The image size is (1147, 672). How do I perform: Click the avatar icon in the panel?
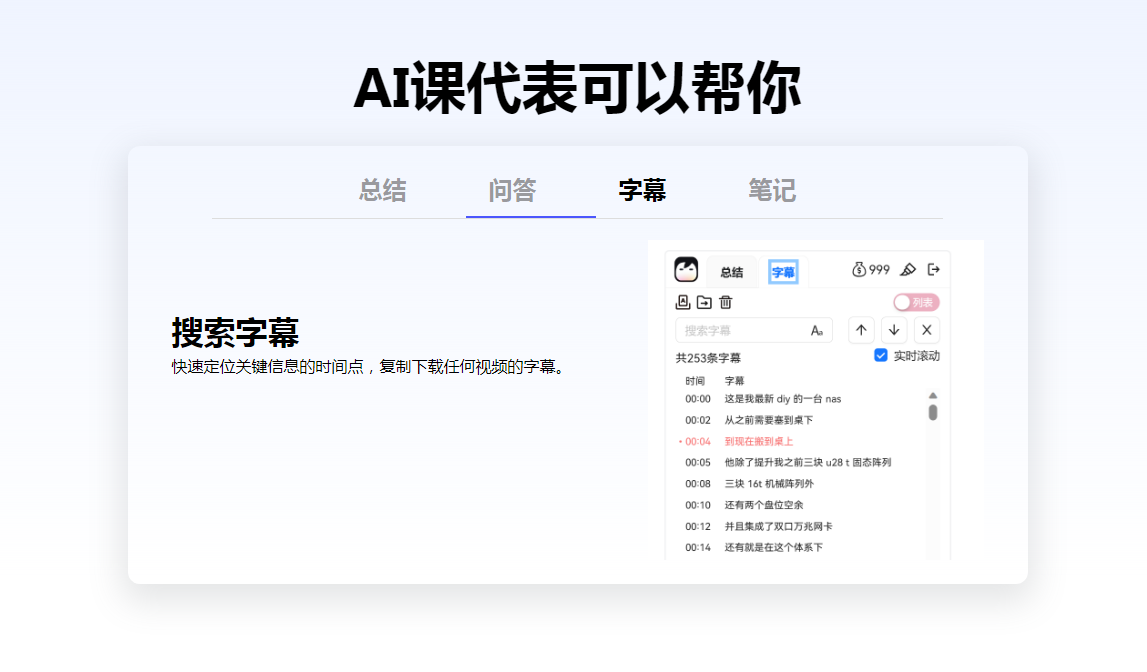tap(686, 270)
